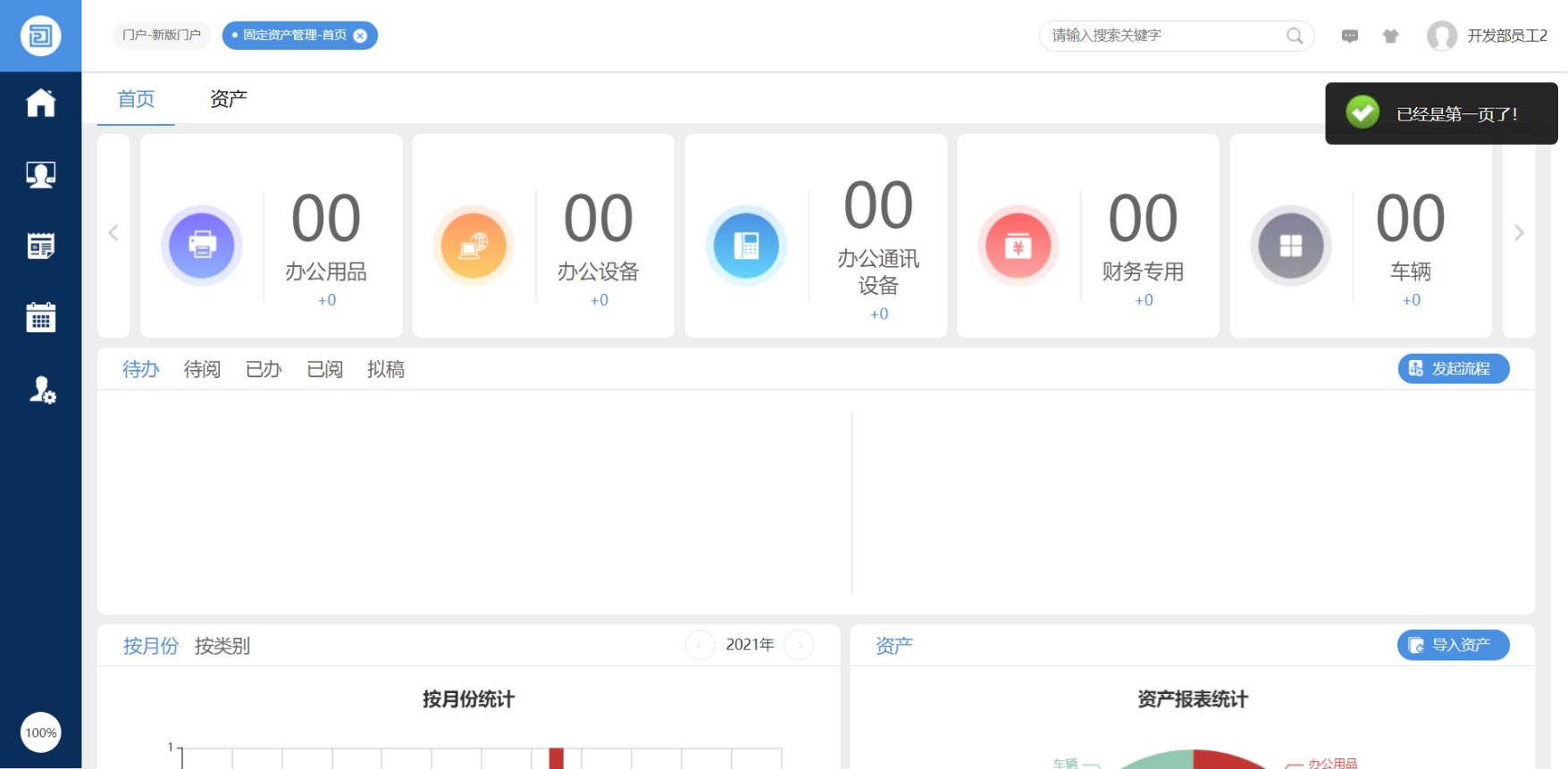The height and width of the screenshot is (769, 1568).
Task: Open the calendar icon in sidebar
Action: [40, 317]
